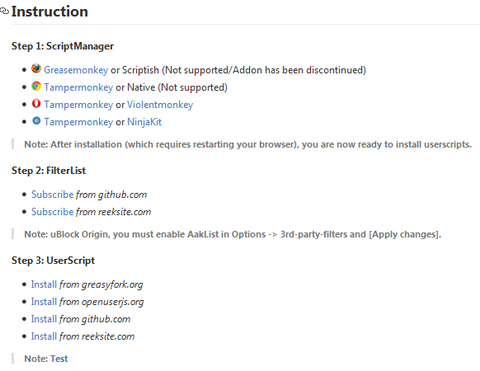Click the Instruction heading

pos(50,12)
